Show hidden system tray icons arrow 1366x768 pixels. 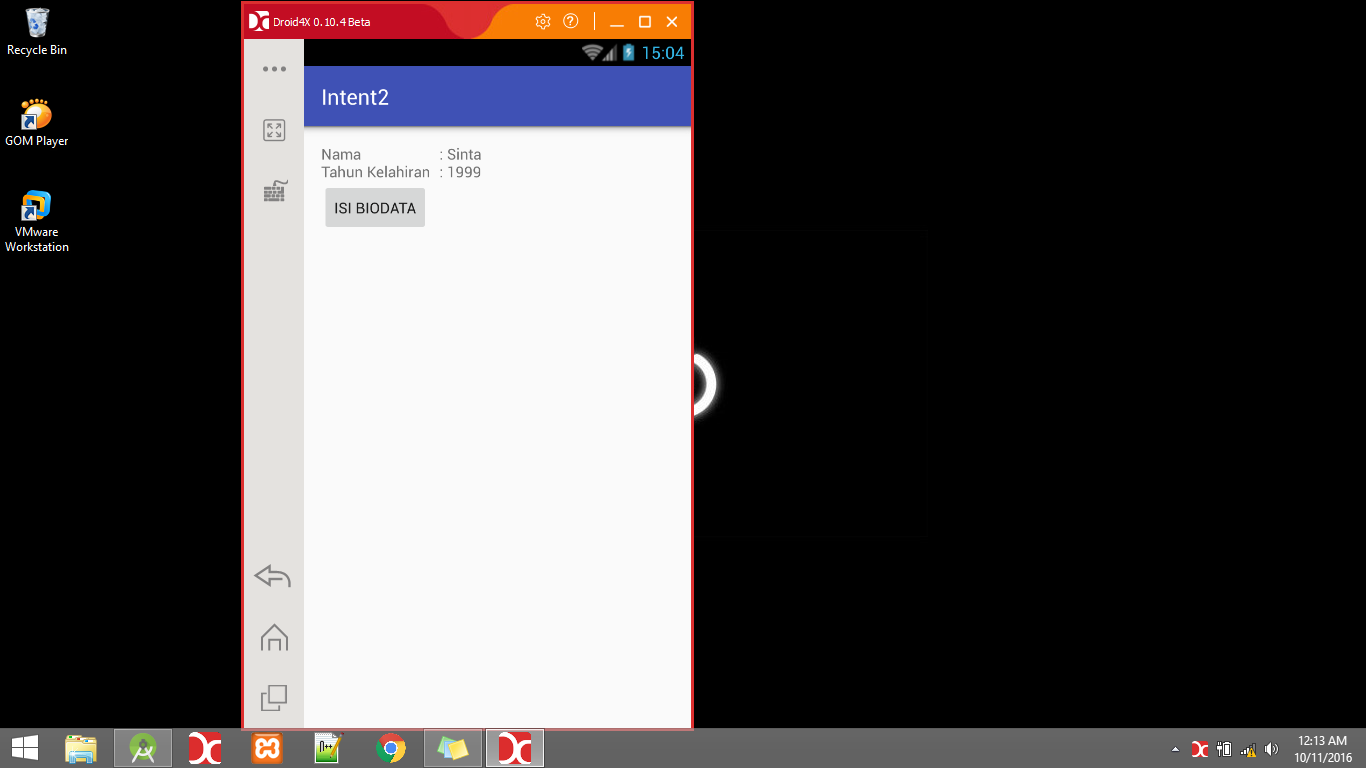[x=1175, y=749]
